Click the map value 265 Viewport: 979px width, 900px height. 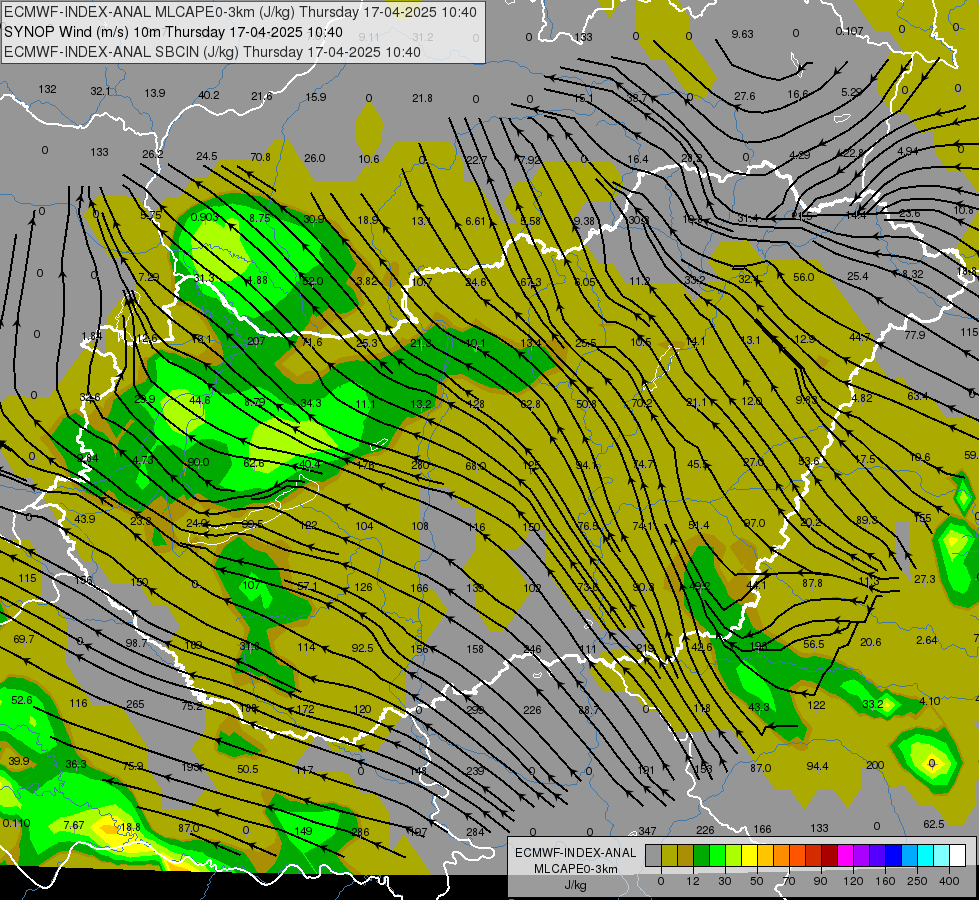click(135, 704)
